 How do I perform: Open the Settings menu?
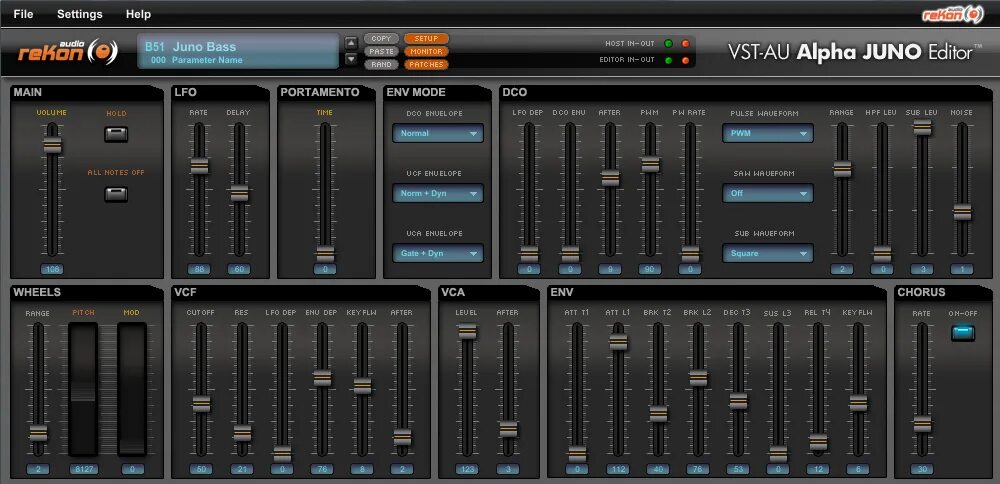[80, 14]
